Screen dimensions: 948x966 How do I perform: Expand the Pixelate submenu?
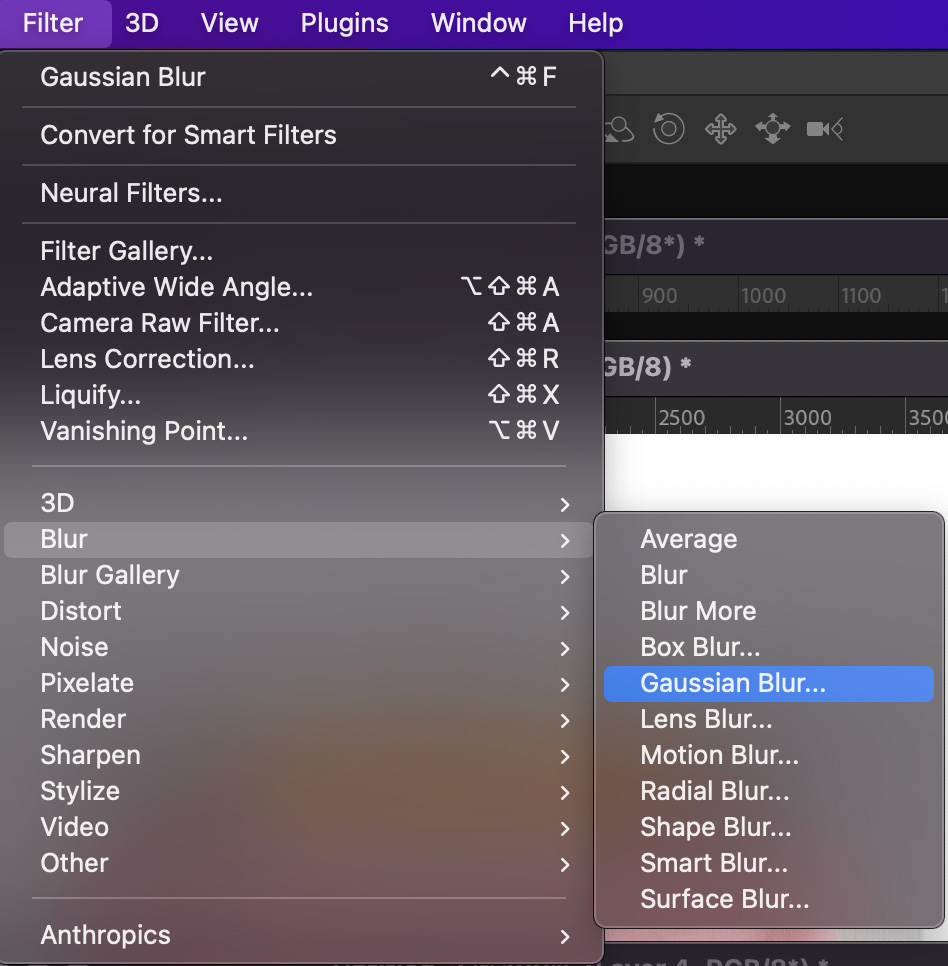(299, 683)
